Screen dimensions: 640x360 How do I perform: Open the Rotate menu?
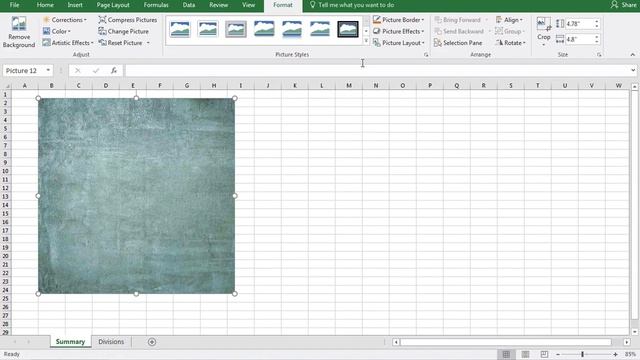tap(511, 42)
